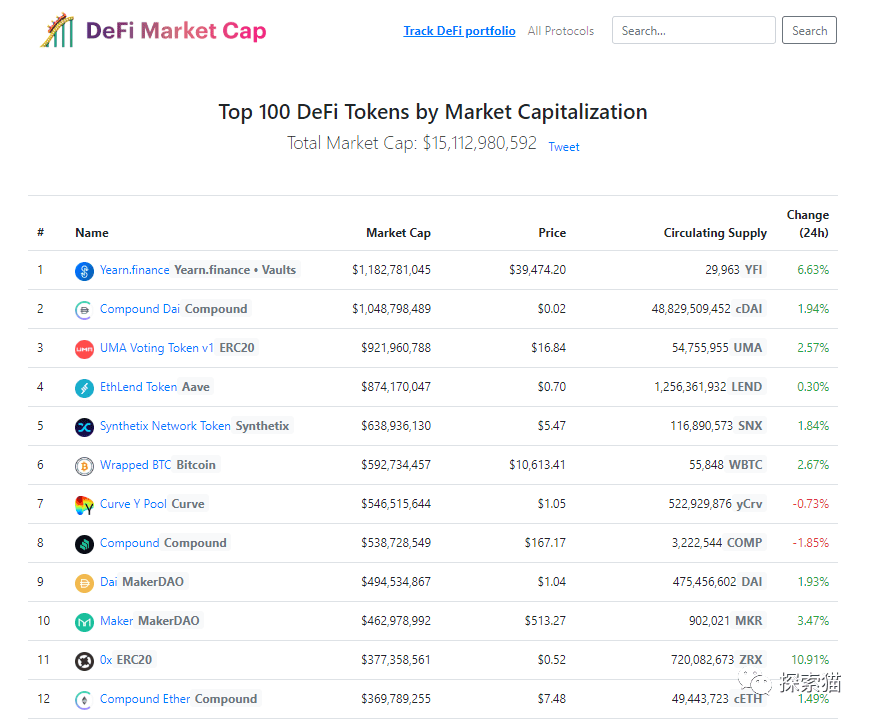Open the All Protocols page

[x=560, y=31]
